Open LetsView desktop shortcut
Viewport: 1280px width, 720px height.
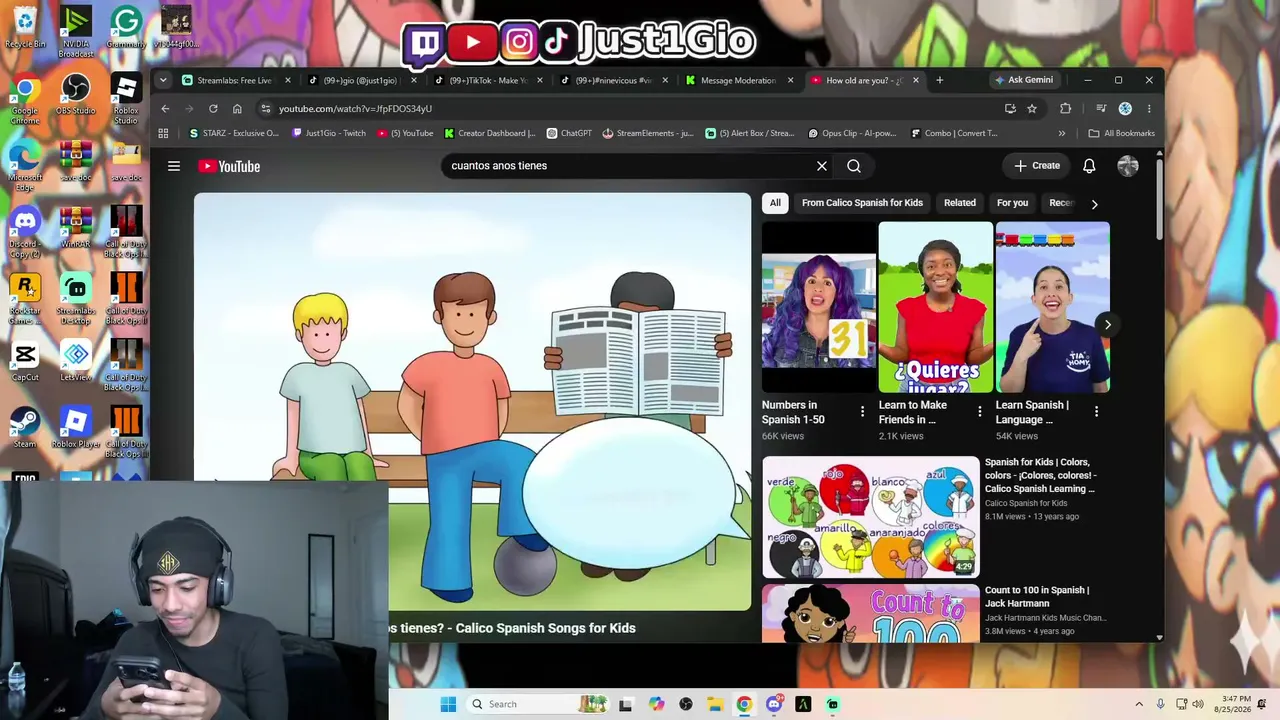coord(75,362)
